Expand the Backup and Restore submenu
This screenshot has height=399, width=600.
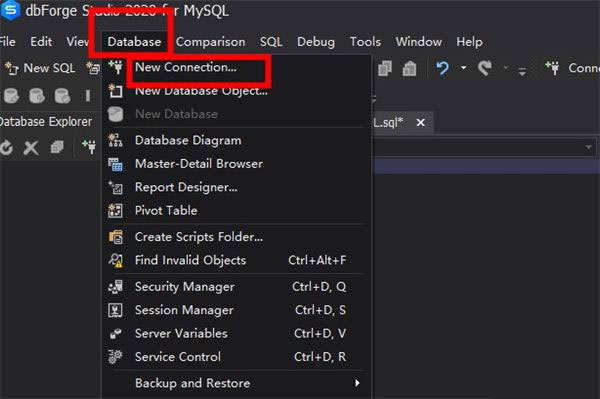coord(236,383)
